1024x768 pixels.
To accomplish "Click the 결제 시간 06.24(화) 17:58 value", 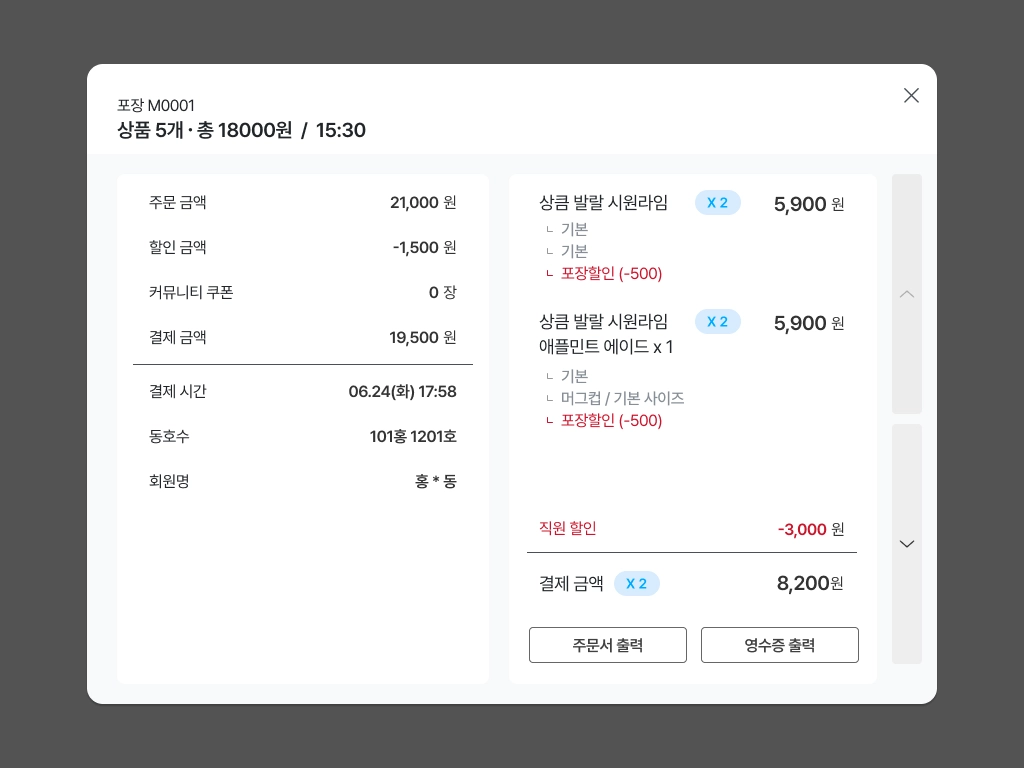I will tap(402, 391).
